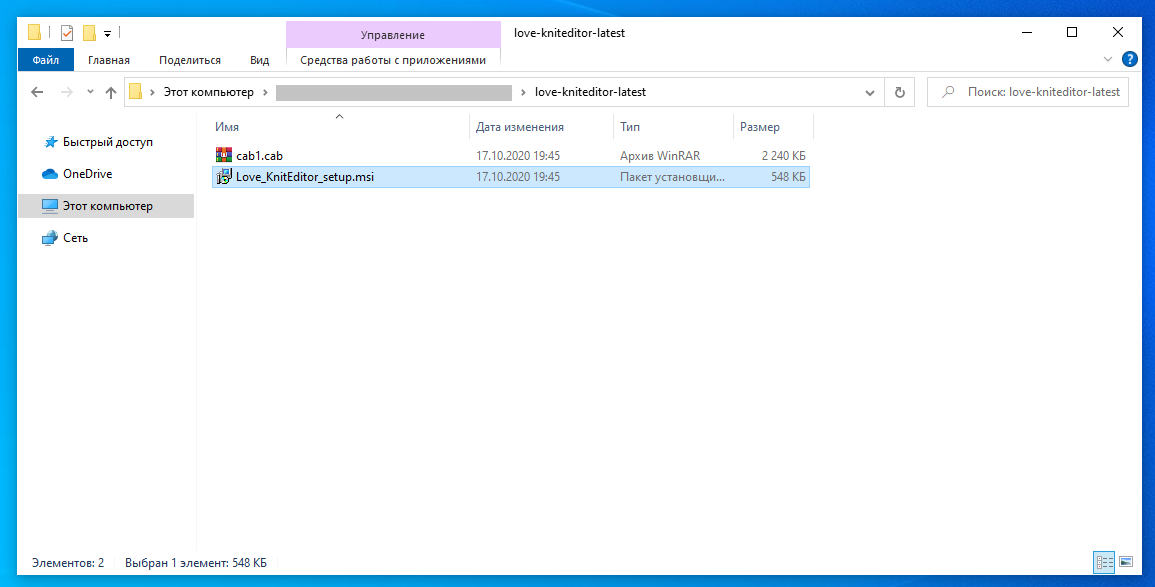Click the date cell of cab1.cab
Viewport: 1155px width, 587px height.
(x=518, y=155)
